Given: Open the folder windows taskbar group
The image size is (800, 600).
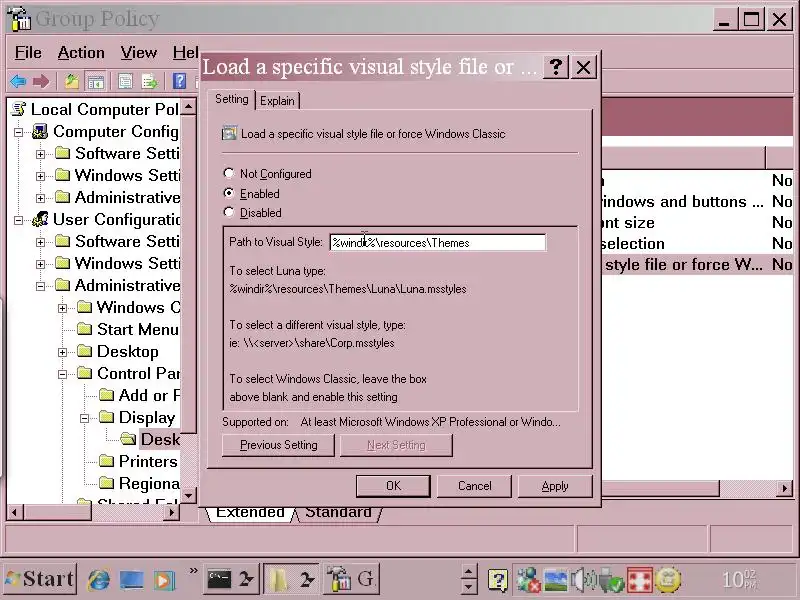Looking at the screenshot, I should click(292, 580).
